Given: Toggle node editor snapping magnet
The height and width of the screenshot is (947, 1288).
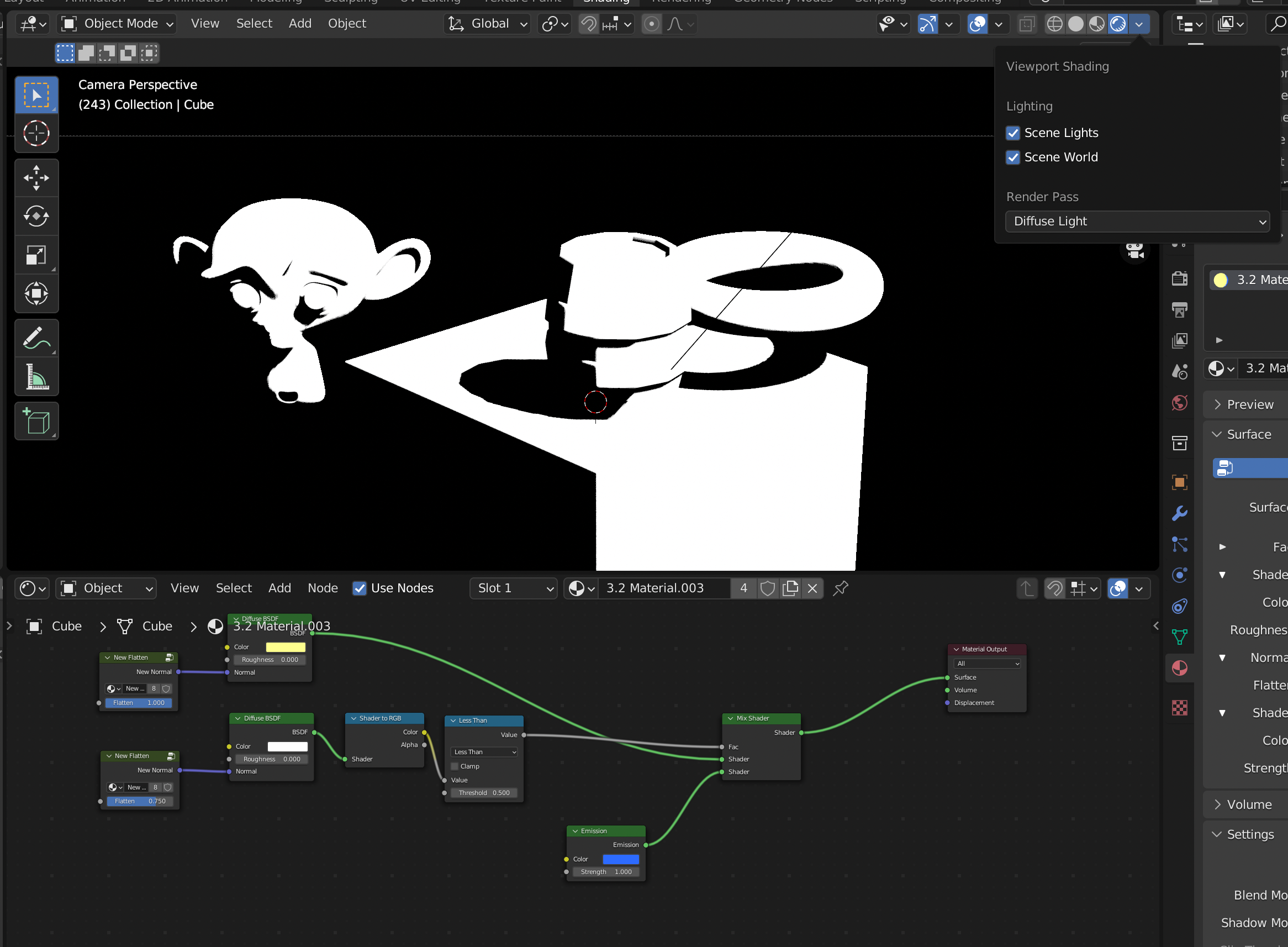Looking at the screenshot, I should coord(1055,588).
